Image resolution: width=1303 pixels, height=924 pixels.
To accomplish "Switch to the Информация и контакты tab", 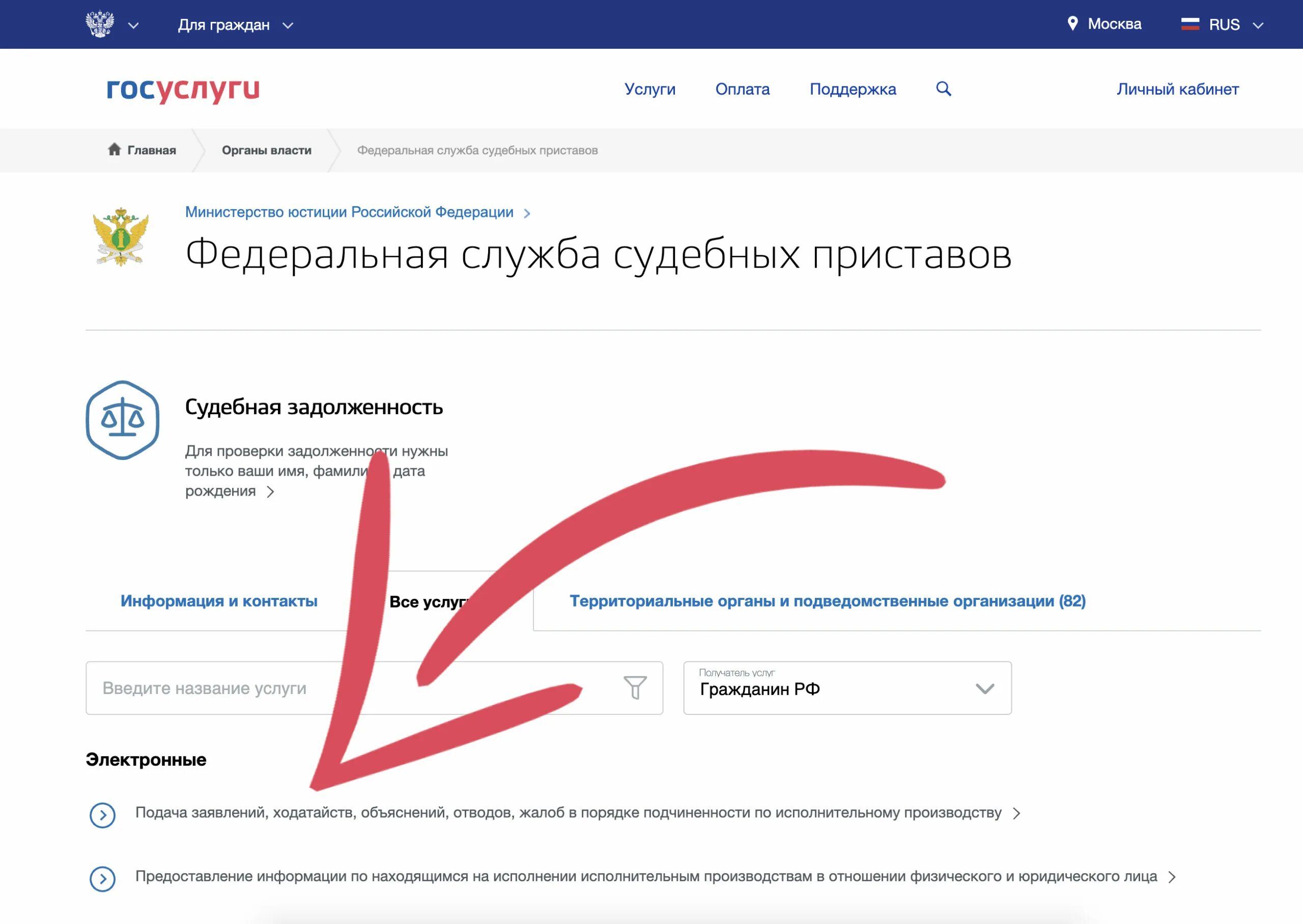I will tap(219, 601).
